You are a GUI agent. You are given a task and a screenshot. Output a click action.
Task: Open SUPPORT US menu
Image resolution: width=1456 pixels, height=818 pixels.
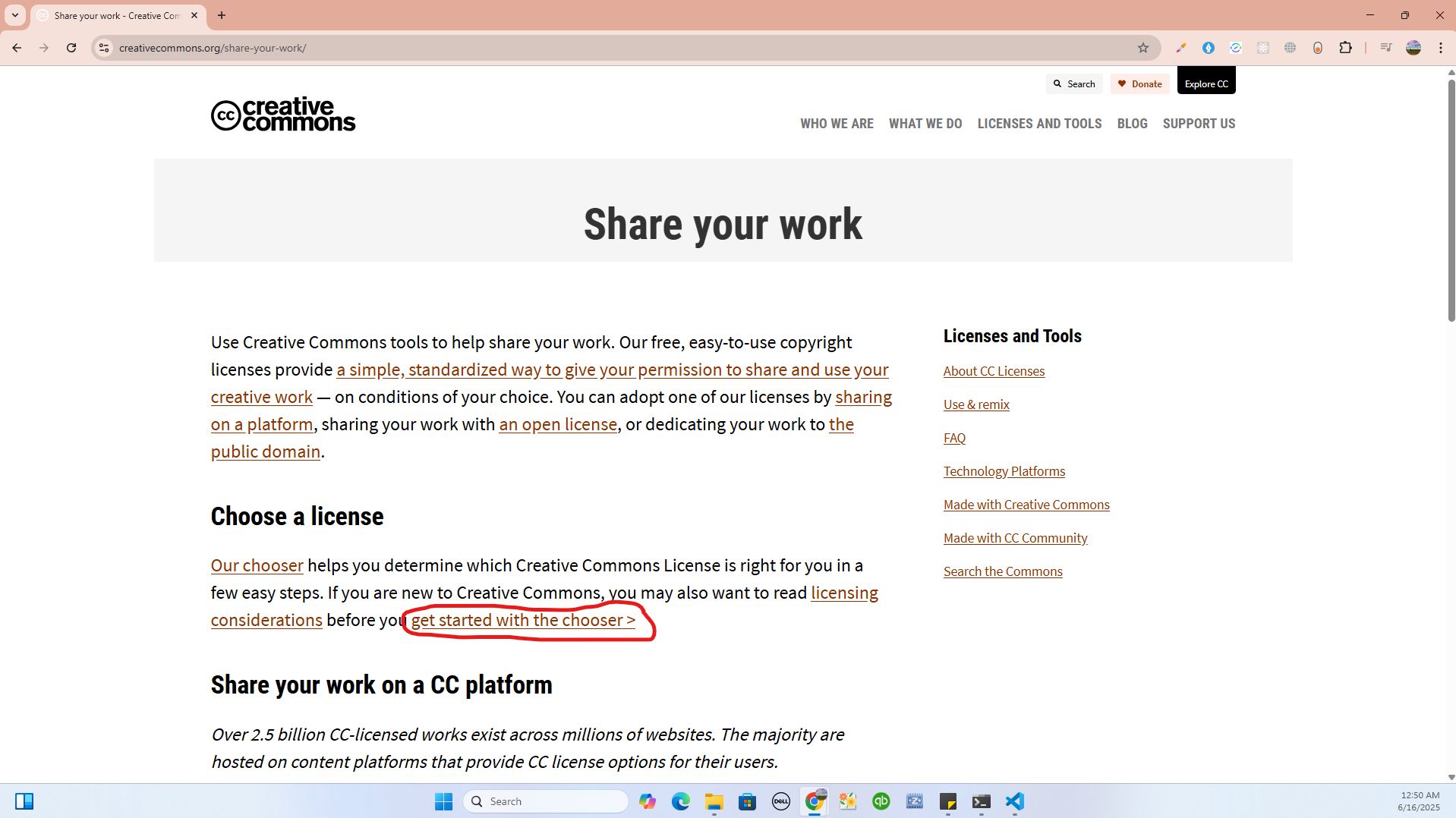point(1199,124)
